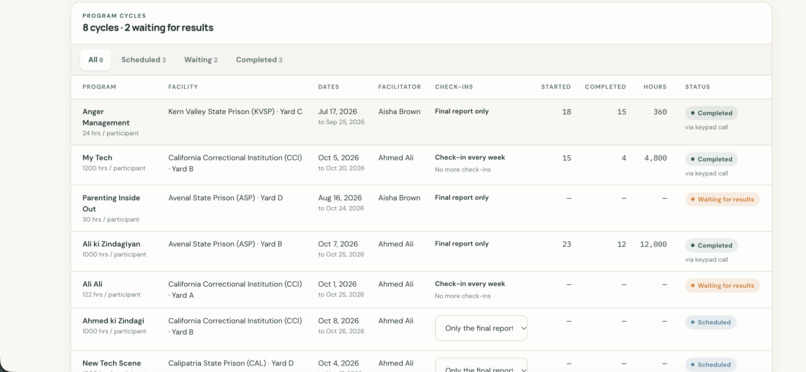The image size is (806, 372).
Task: Click Calipatria State Prison (CAL) · Yard D
Action: click(x=231, y=363)
